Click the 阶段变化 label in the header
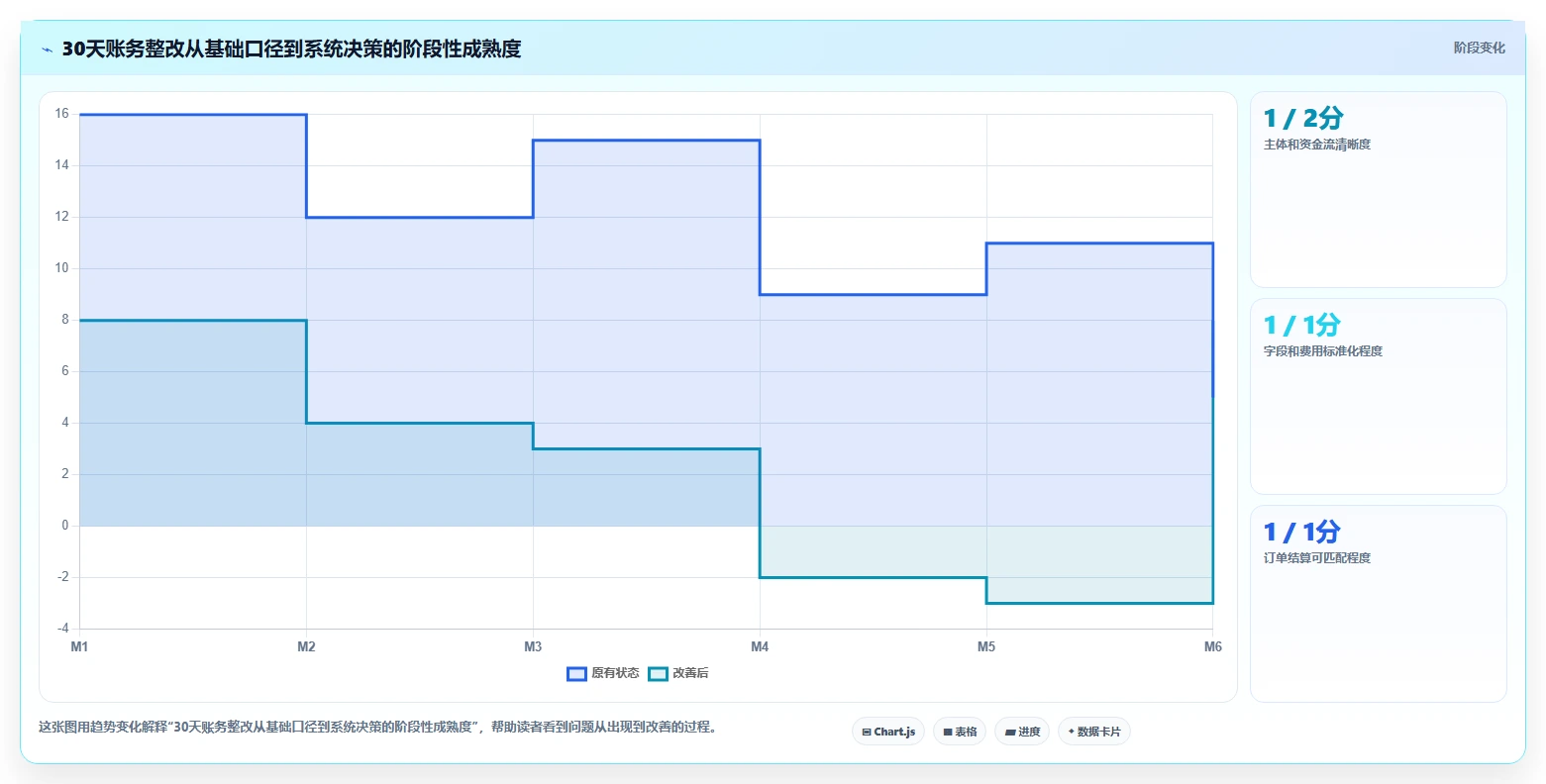The image size is (1546, 784). pyautogui.click(x=1480, y=48)
